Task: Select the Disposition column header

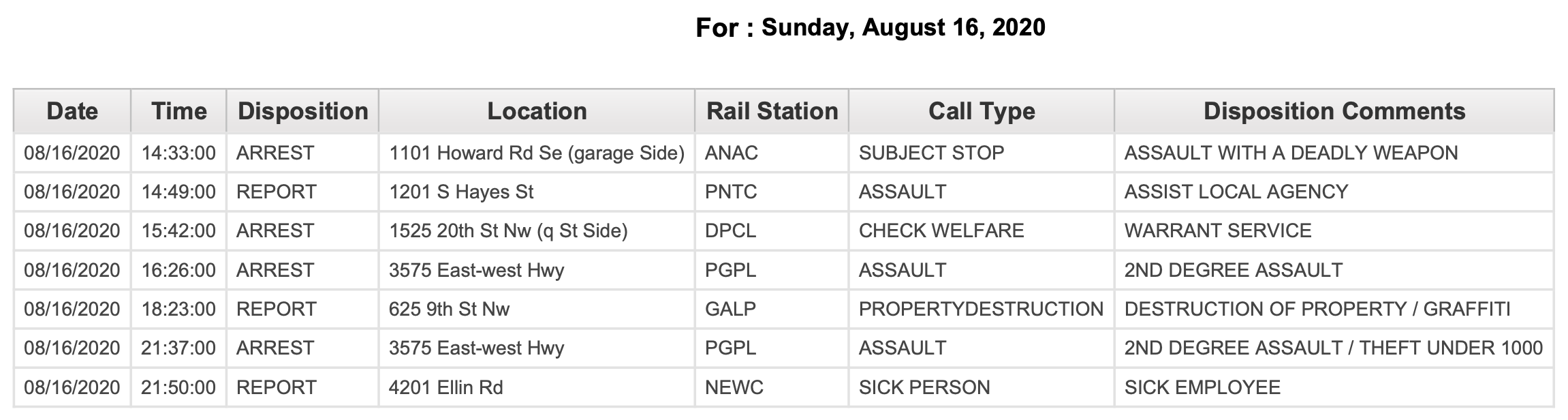Action: [303, 111]
